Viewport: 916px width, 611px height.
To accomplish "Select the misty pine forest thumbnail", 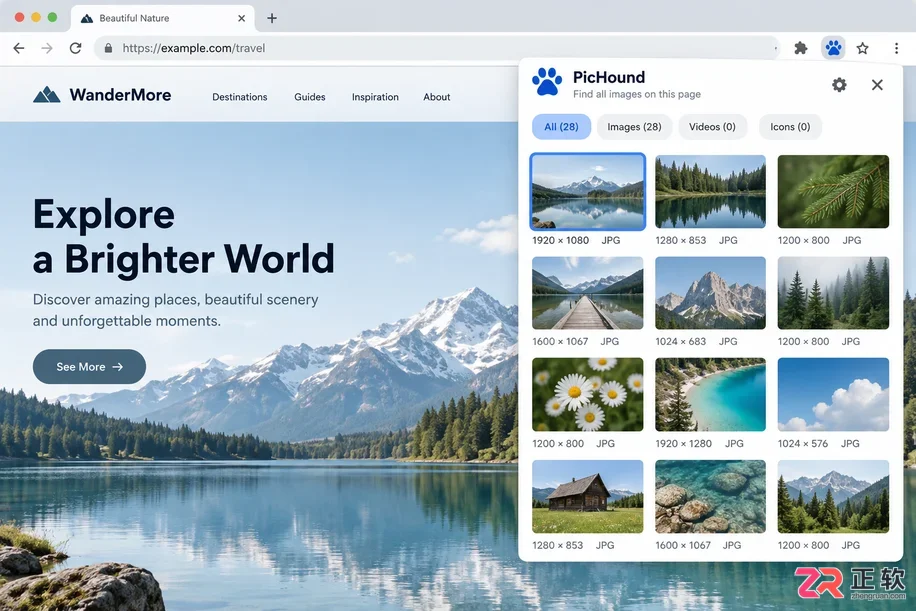I will (x=833, y=293).
